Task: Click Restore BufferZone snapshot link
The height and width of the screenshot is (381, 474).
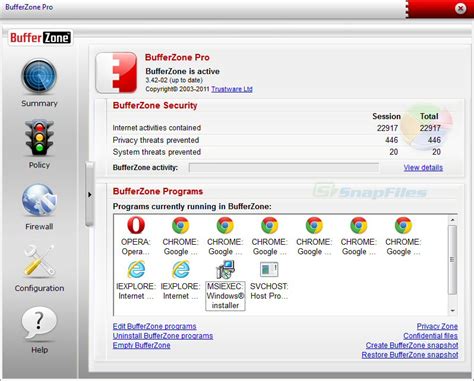Action: tap(410, 355)
